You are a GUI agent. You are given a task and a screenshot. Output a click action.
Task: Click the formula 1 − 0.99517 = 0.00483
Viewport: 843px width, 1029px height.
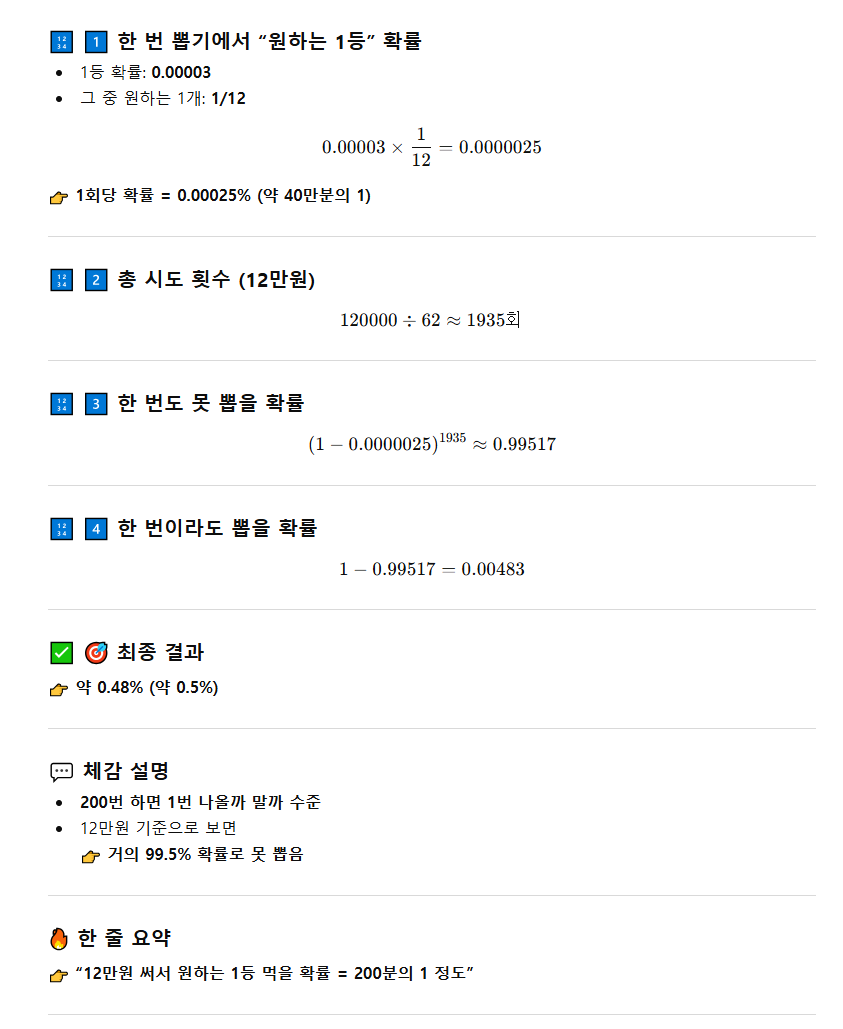431,569
